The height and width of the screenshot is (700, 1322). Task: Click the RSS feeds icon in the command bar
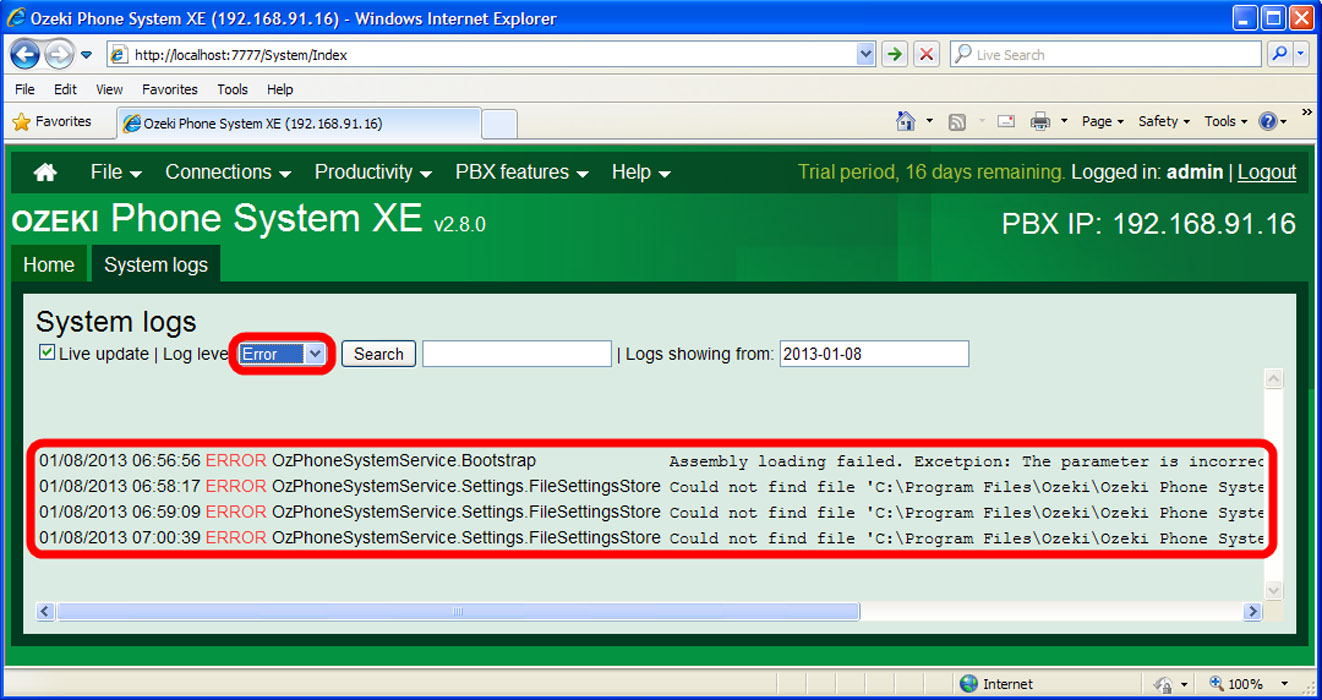(x=957, y=122)
